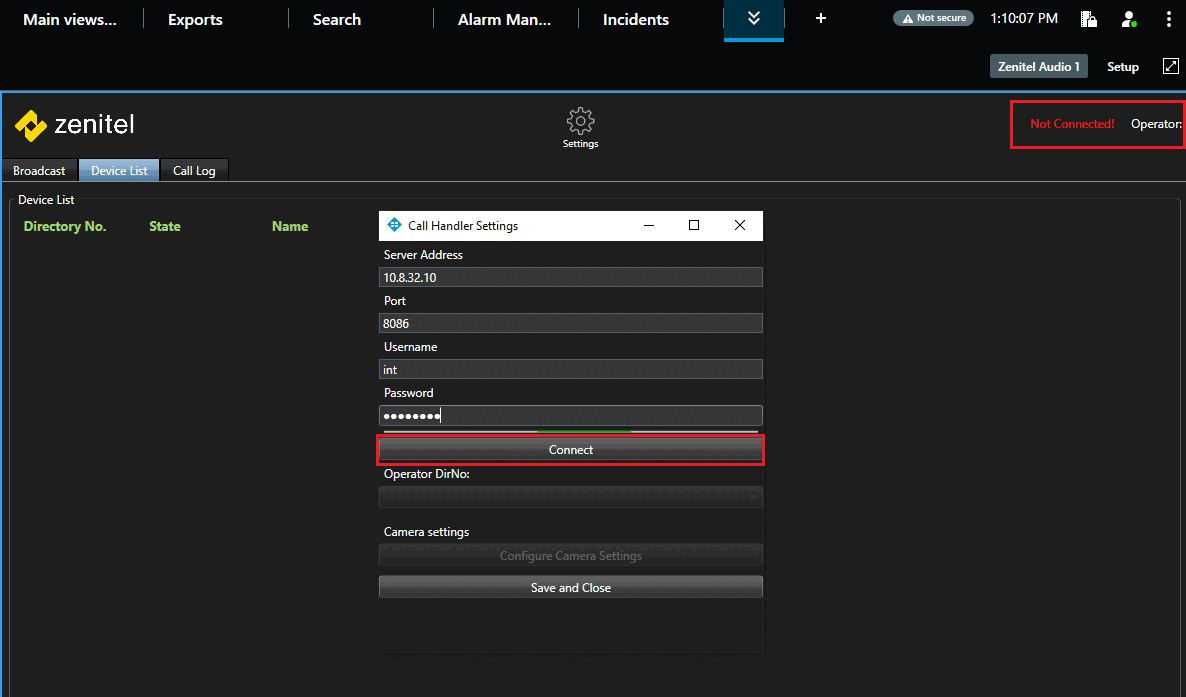The width and height of the screenshot is (1186, 697).
Task: Switch to the Broadcast tab
Action: click(x=39, y=171)
